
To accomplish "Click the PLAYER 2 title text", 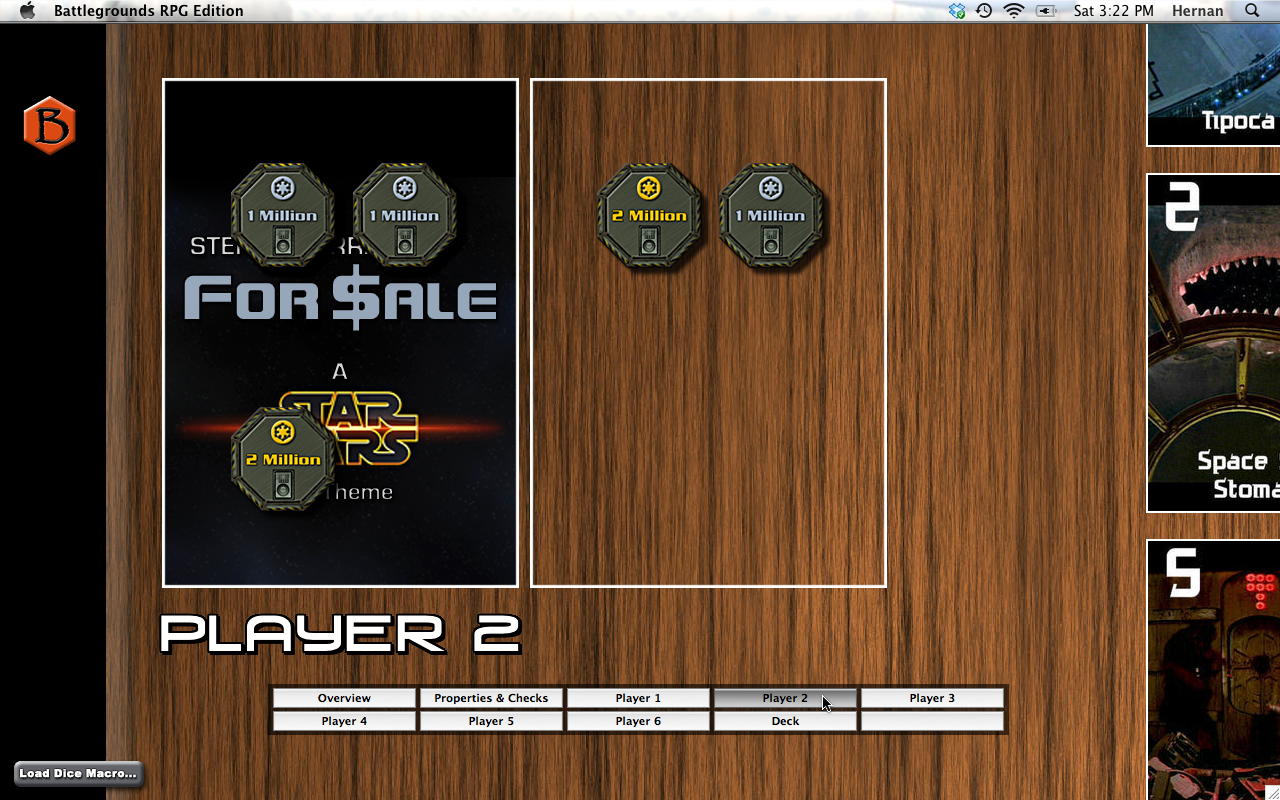I will pyautogui.click(x=341, y=634).
